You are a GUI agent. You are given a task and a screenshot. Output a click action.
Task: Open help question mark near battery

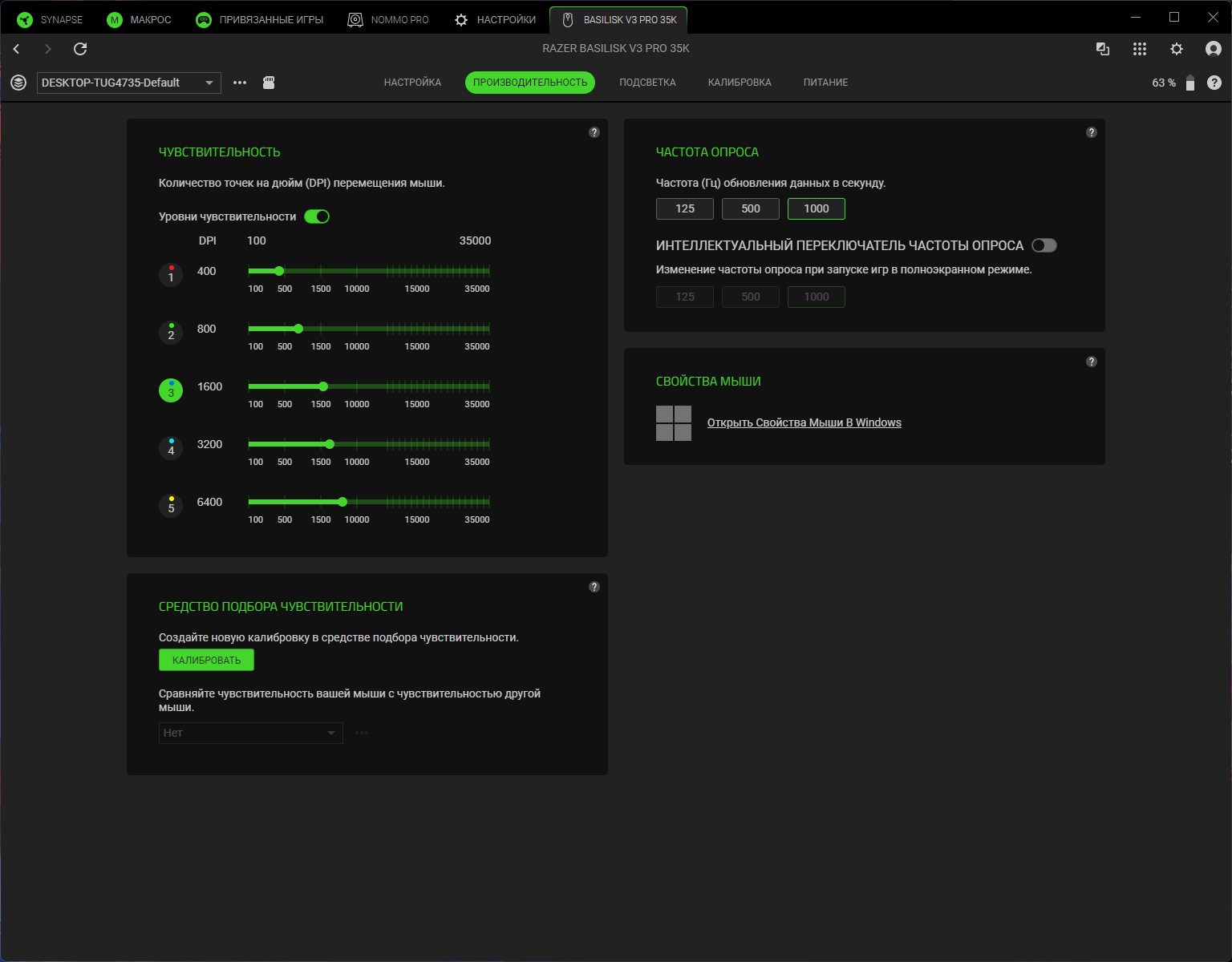coord(1214,83)
